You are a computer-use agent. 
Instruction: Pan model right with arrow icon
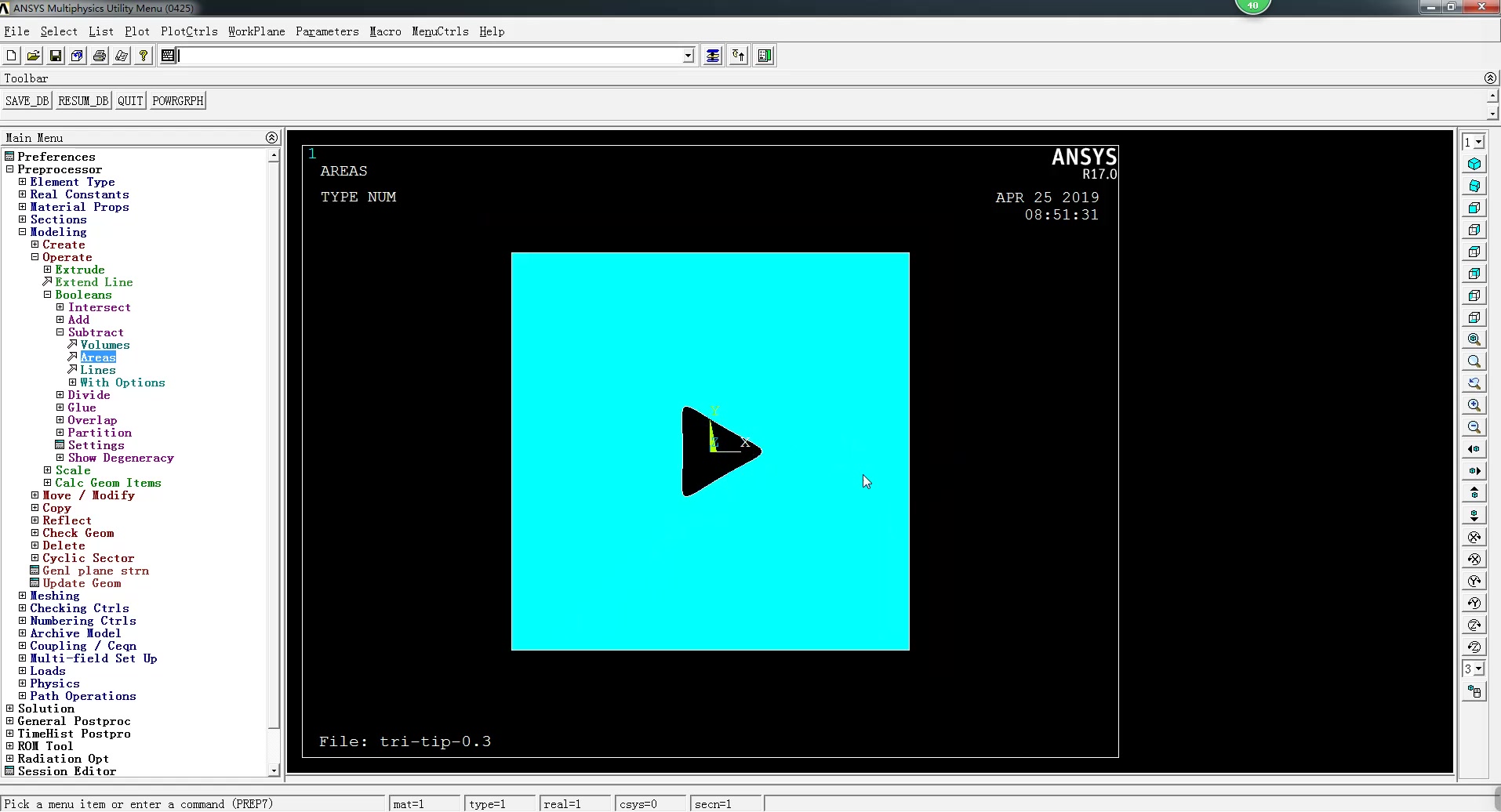1474,472
